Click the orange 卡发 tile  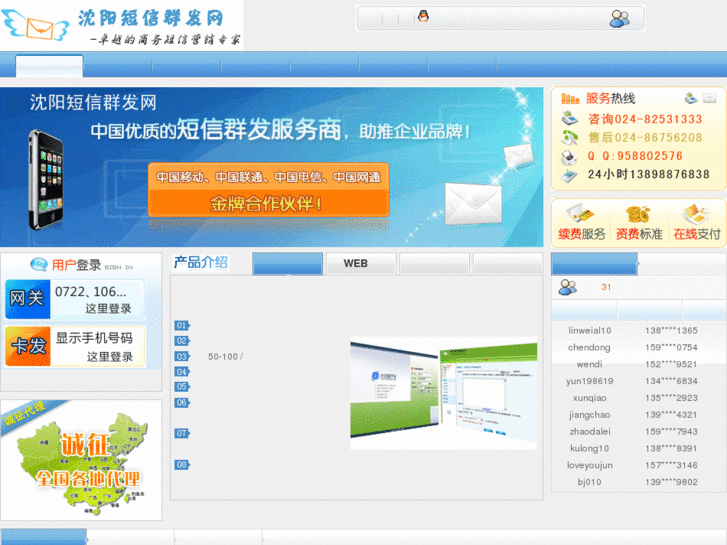(x=28, y=346)
